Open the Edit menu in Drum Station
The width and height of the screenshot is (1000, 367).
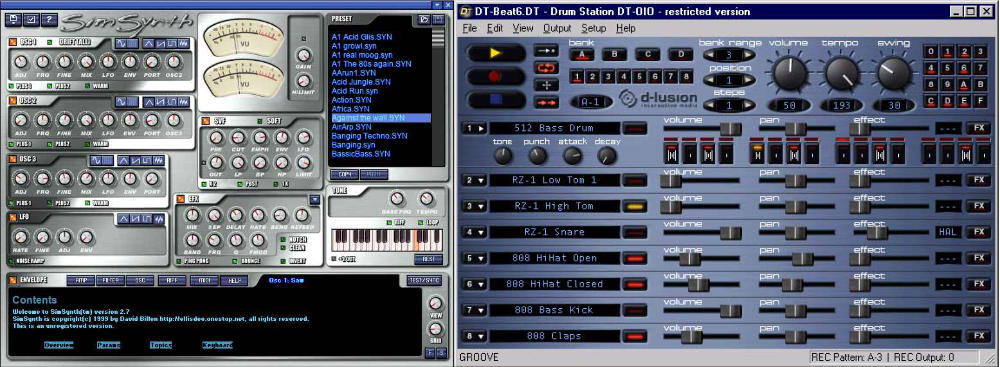pyautogui.click(x=495, y=28)
